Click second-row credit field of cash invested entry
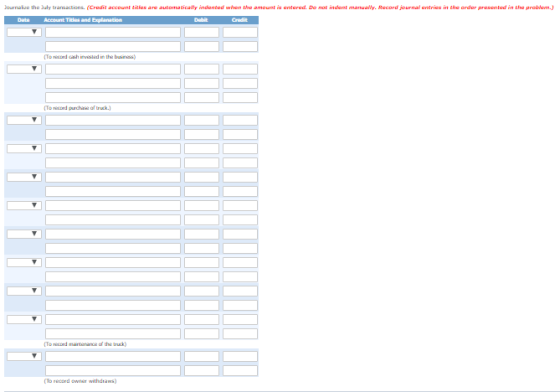The image size is (560, 392). coord(240,46)
